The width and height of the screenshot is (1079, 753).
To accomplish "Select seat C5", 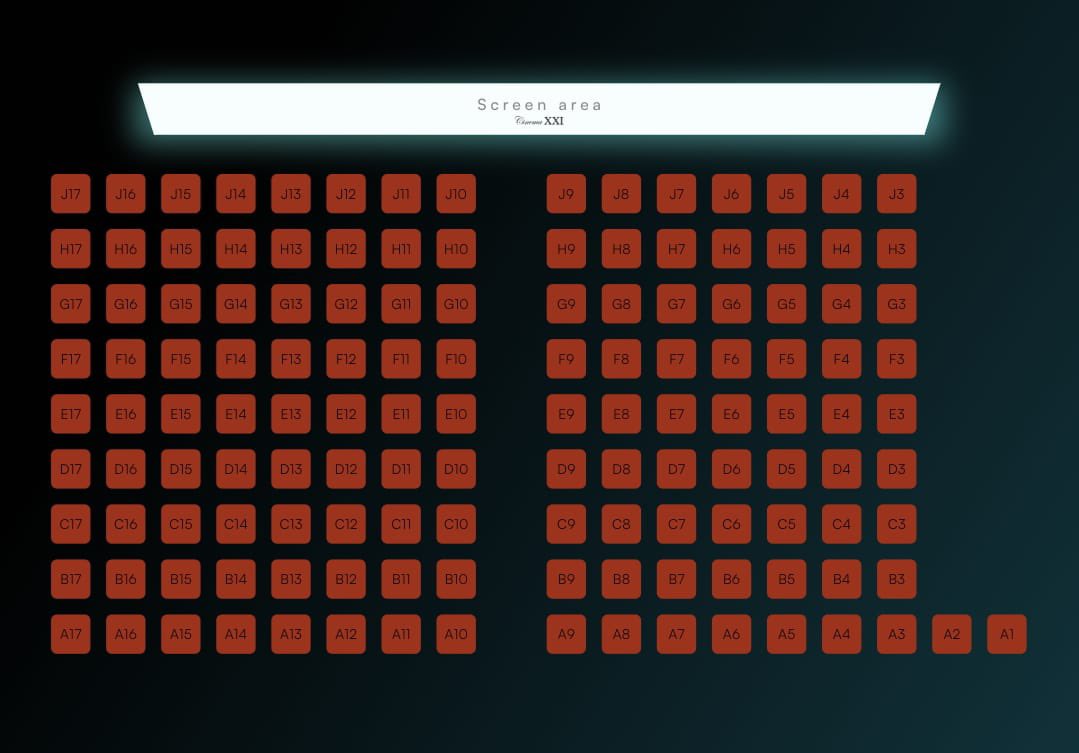I will 787,524.
